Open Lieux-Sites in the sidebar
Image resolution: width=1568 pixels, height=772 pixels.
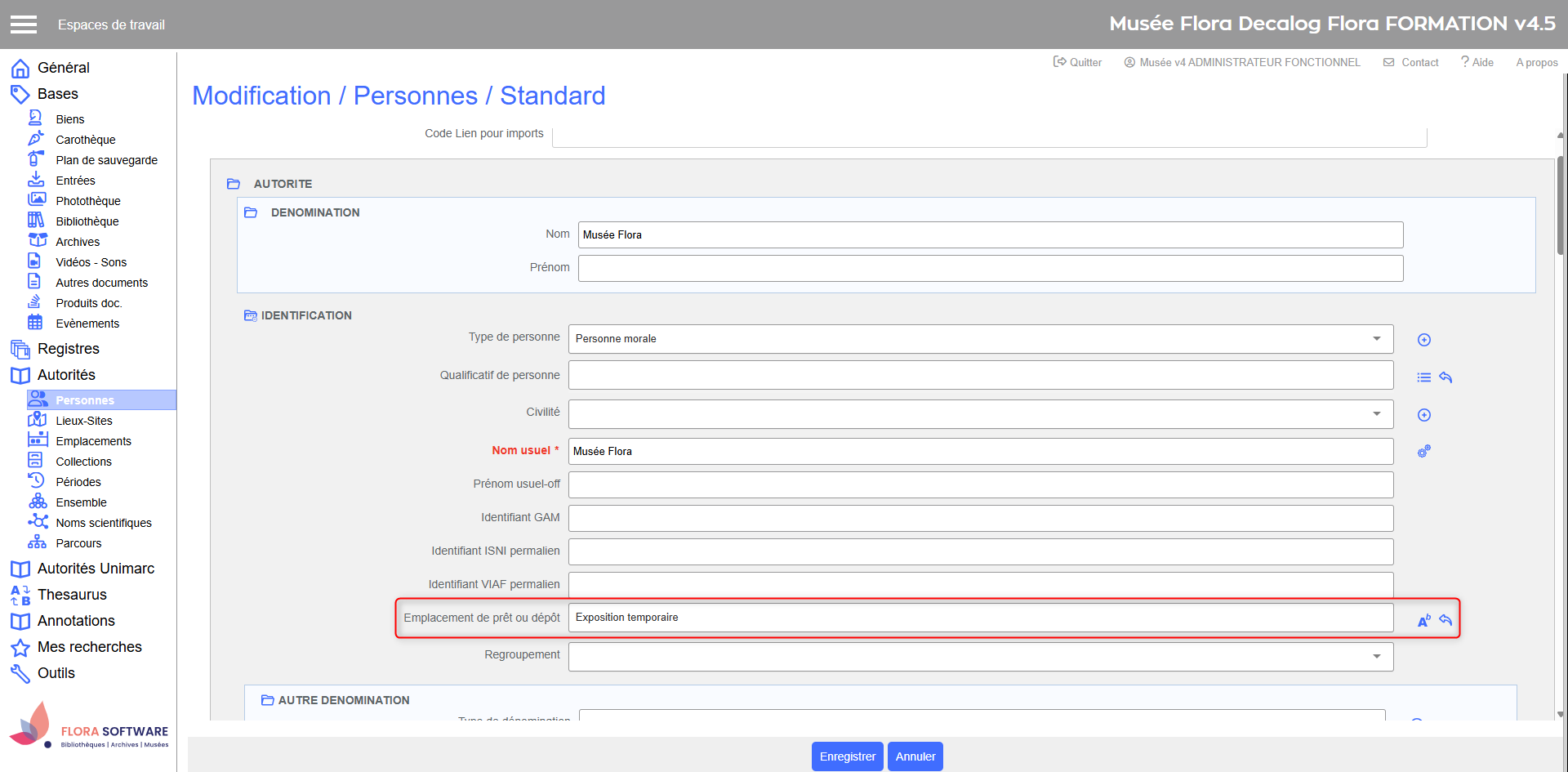pyautogui.click(x=84, y=421)
